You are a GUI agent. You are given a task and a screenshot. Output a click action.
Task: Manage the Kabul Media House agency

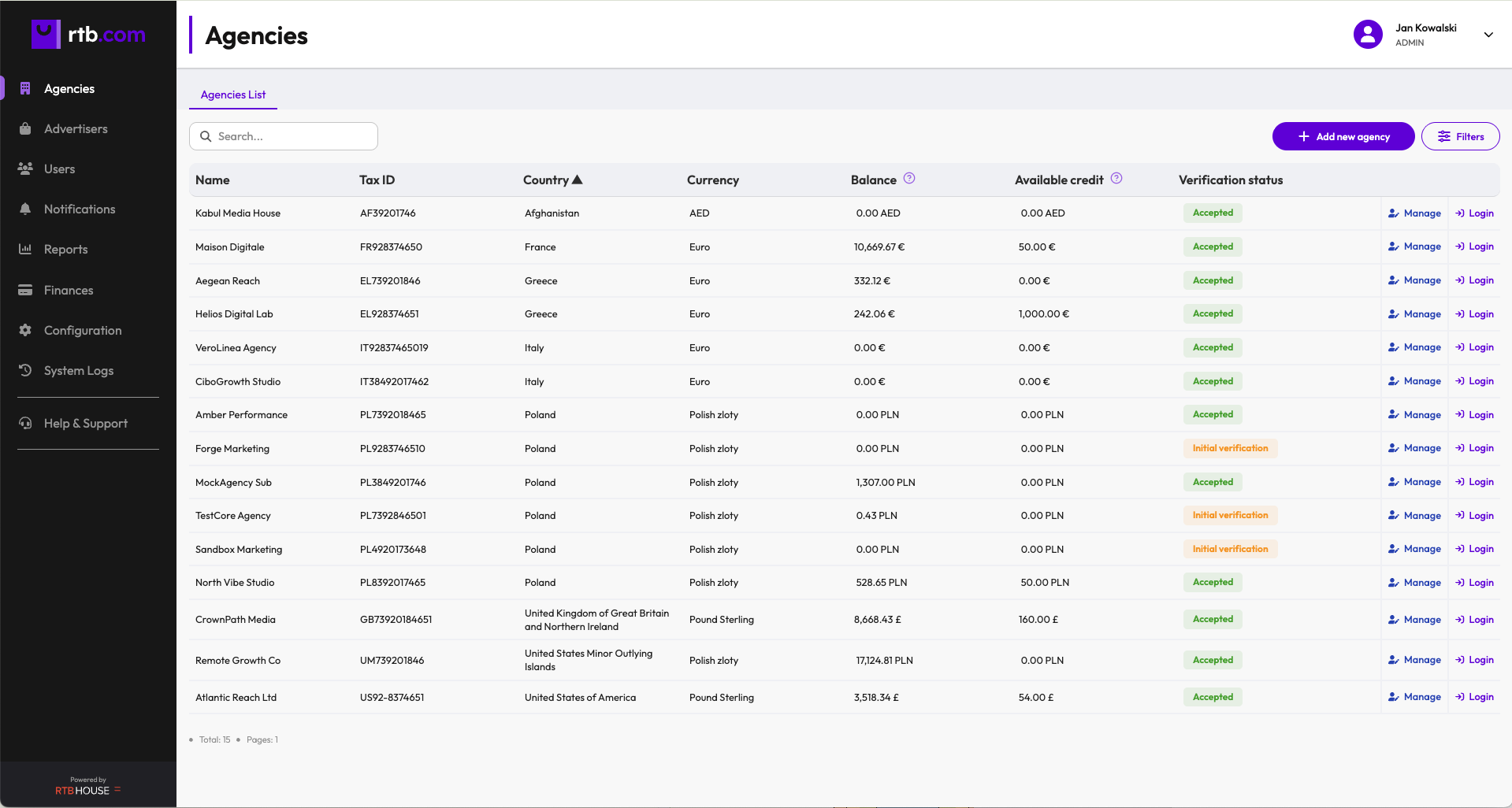[1414, 213]
